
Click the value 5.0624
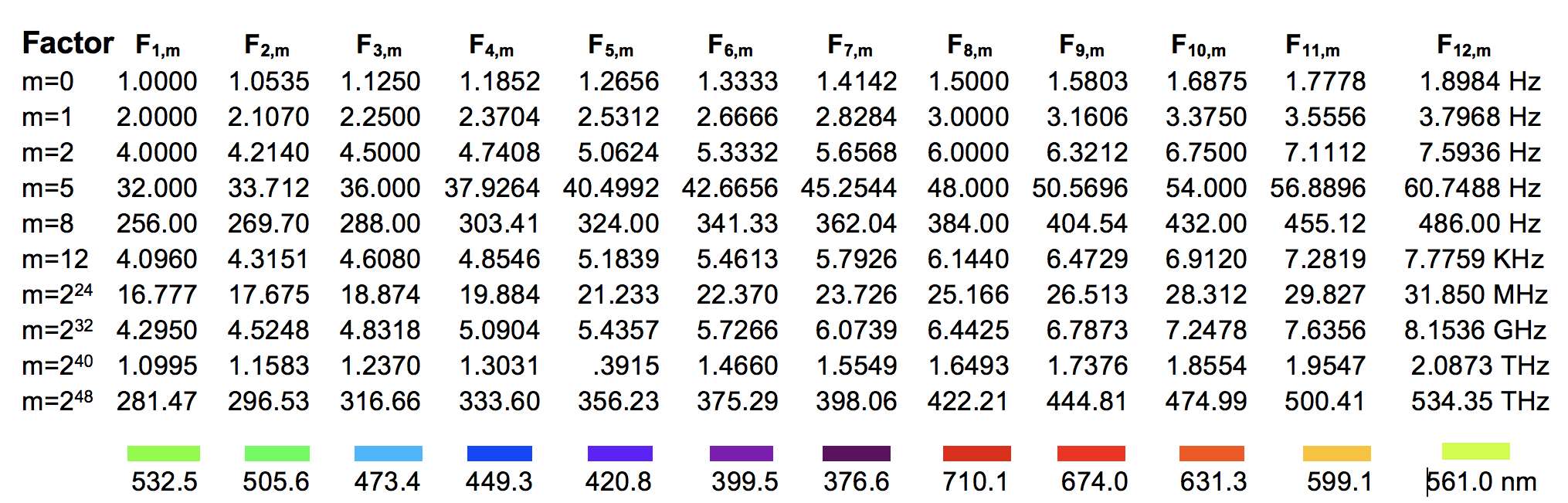(x=619, y=152)
